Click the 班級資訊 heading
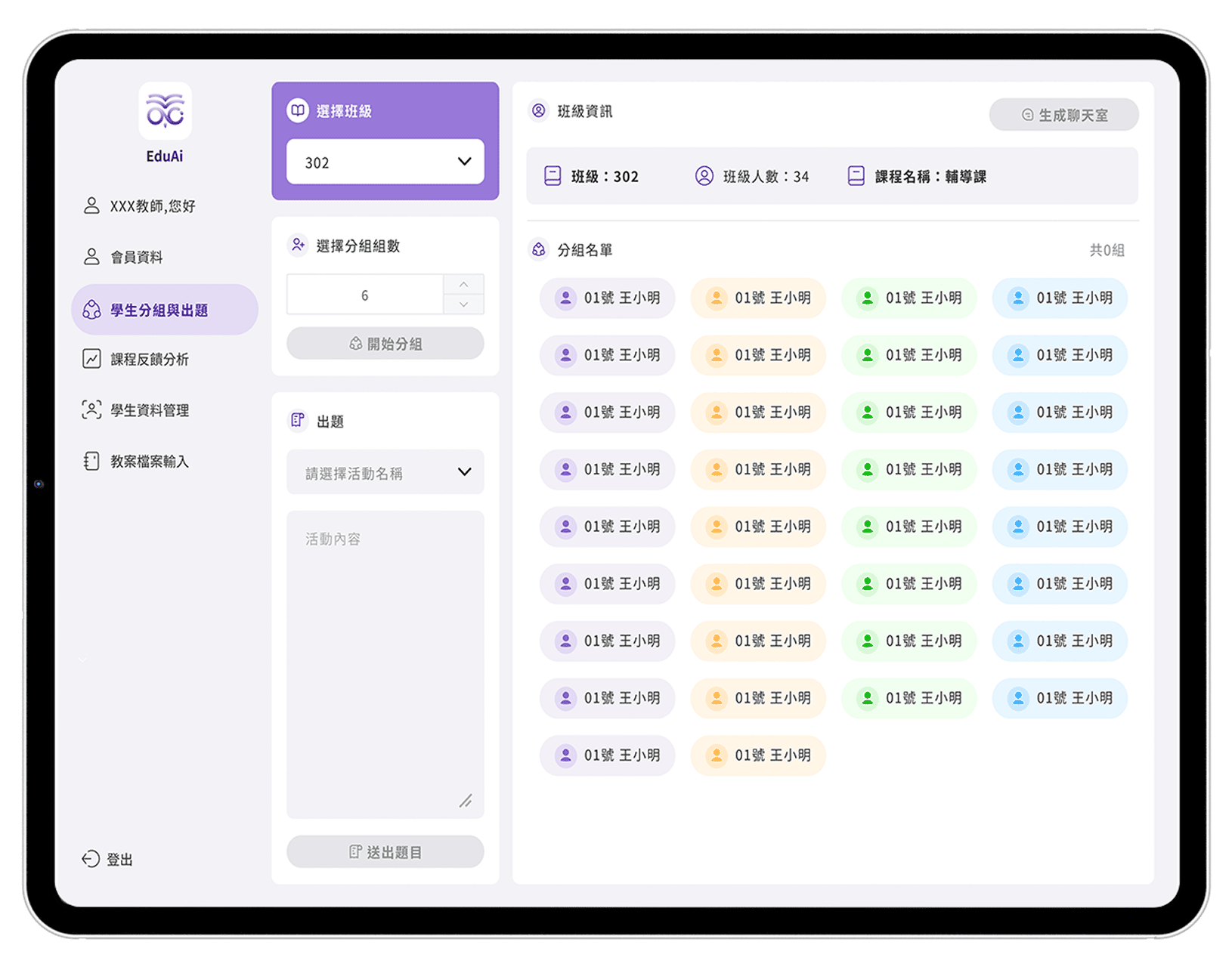1232x970 pixels. tap(585, 112)
